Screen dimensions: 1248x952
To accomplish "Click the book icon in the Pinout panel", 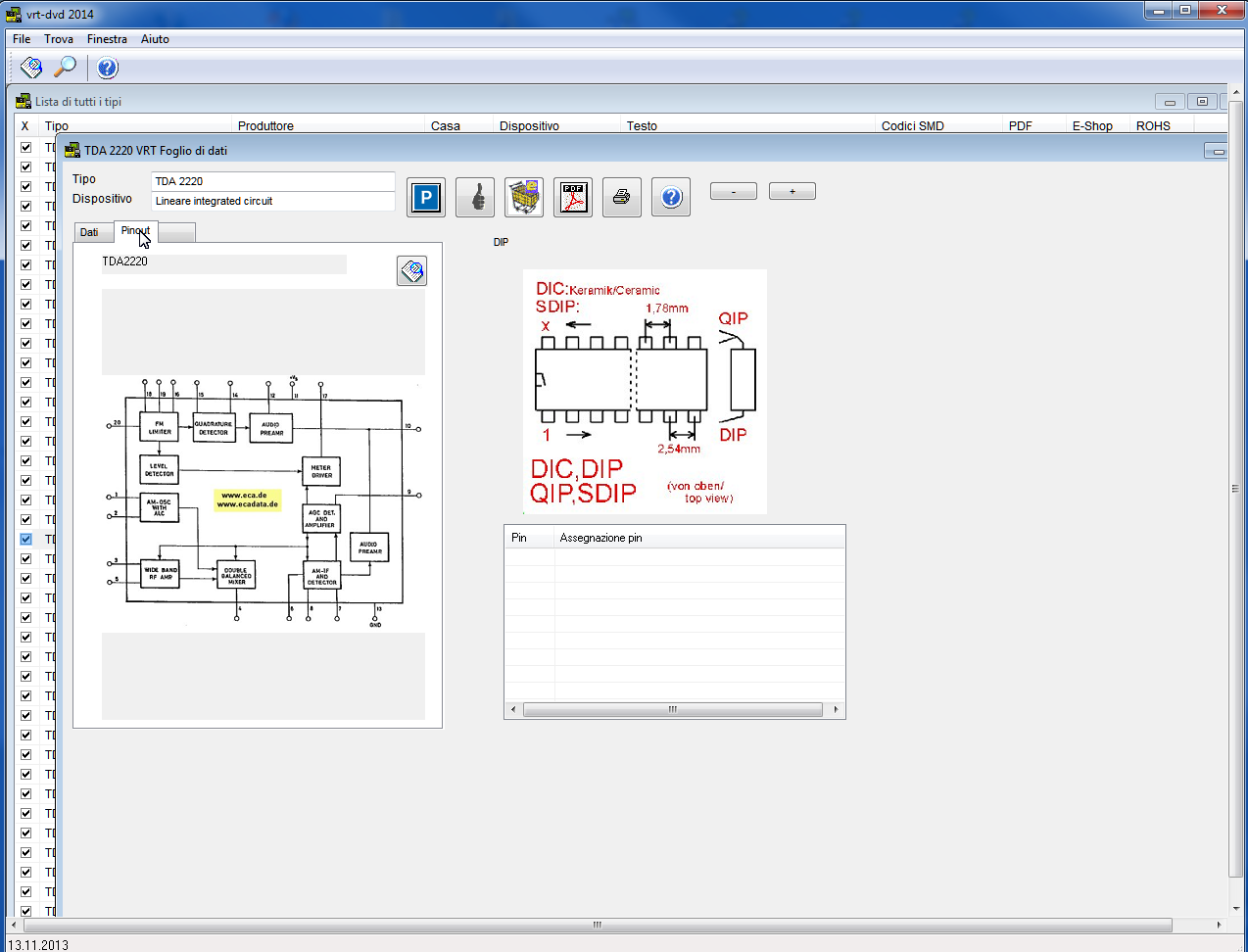I will point(412,271).
